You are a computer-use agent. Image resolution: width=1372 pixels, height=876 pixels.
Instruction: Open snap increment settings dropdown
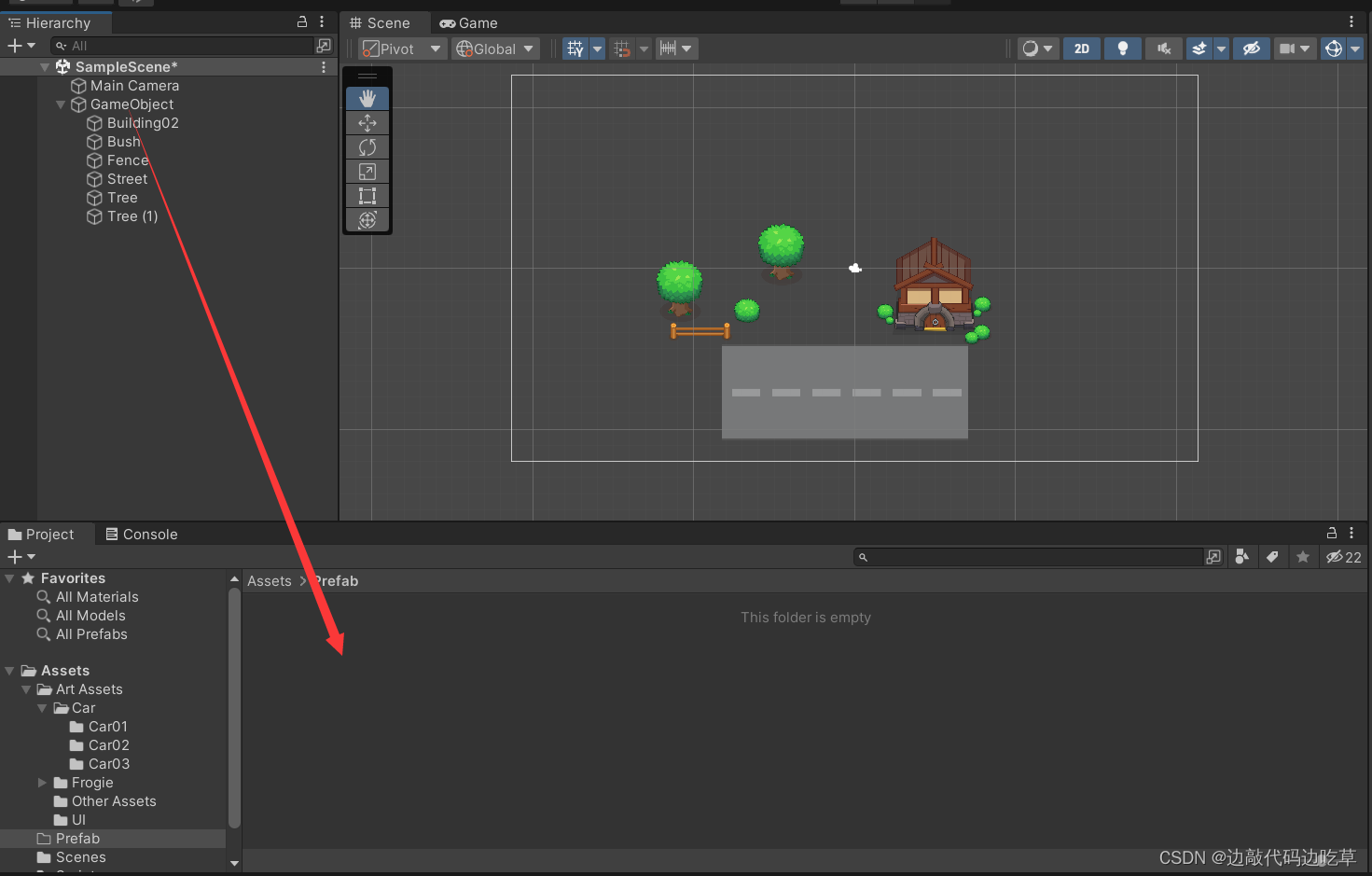tap(677, 49)
